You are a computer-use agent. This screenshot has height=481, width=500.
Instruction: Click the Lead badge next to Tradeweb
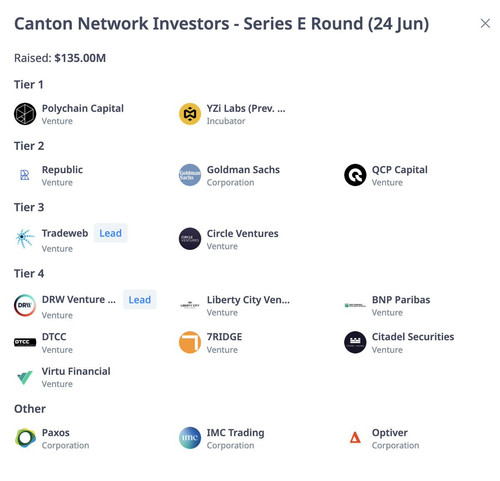tap(111, 233)
